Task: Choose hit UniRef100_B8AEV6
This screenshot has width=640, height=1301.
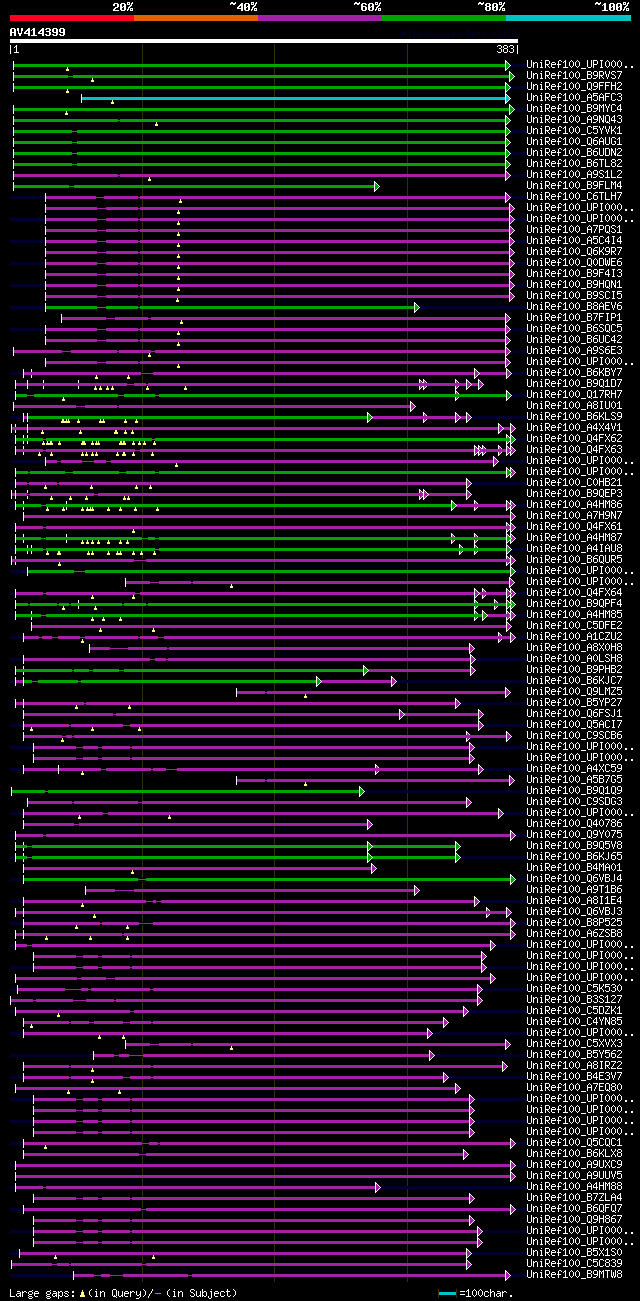Action: 574,306
